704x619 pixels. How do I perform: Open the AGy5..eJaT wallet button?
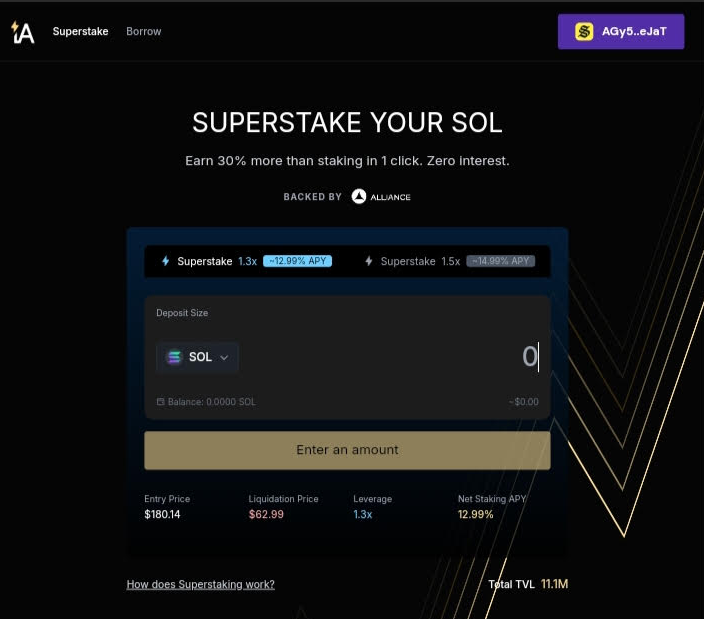click(x=620, y=32)
